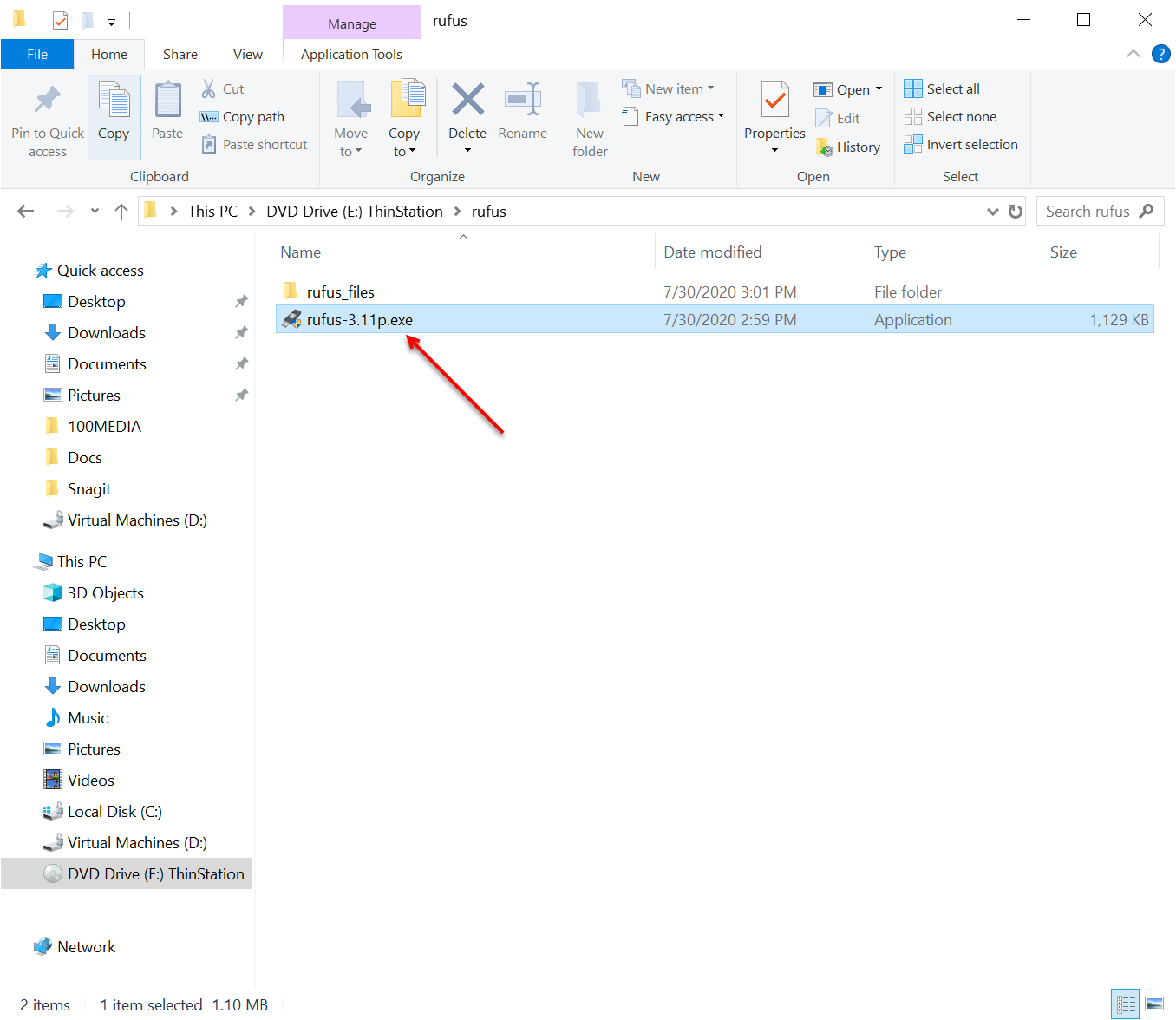Image resolution: width=1176 pixels, height=1020 pixels.
Task: Go up one folder level
Action: pos(121,211)
